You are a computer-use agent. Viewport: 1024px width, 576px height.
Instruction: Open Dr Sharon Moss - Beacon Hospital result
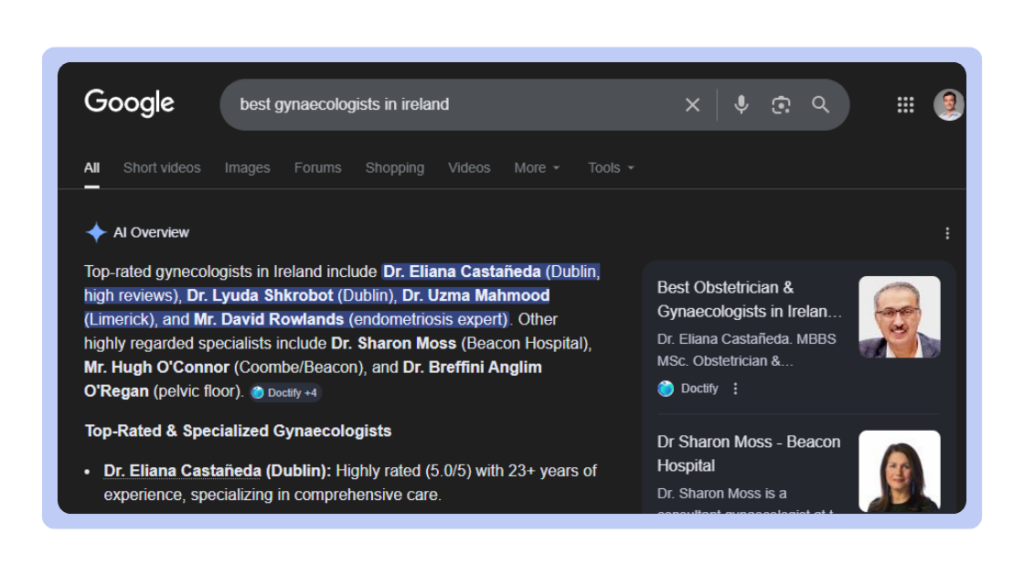(x=748, y=453)
